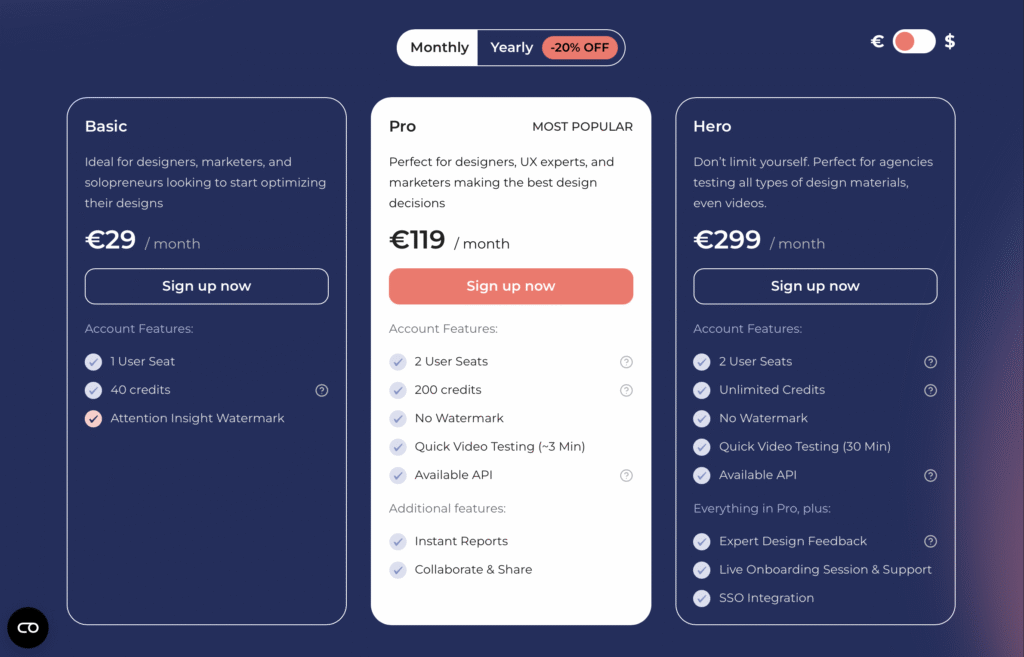The image size is (1024, 657).
Task: Click help icon beside Pro 2 User Seats
Action: pos(626,362)
